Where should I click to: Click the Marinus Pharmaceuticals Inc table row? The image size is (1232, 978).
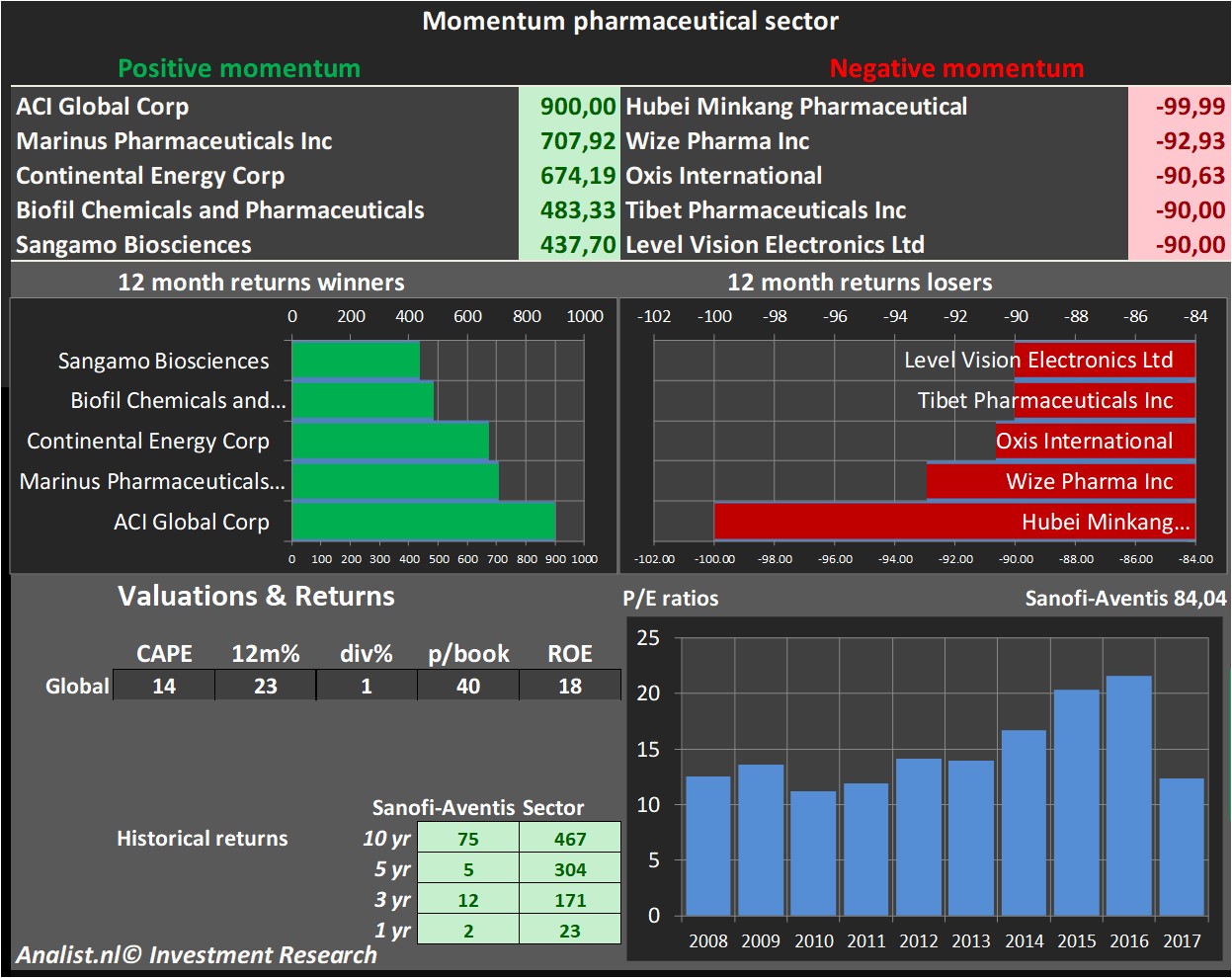[267, 141]
